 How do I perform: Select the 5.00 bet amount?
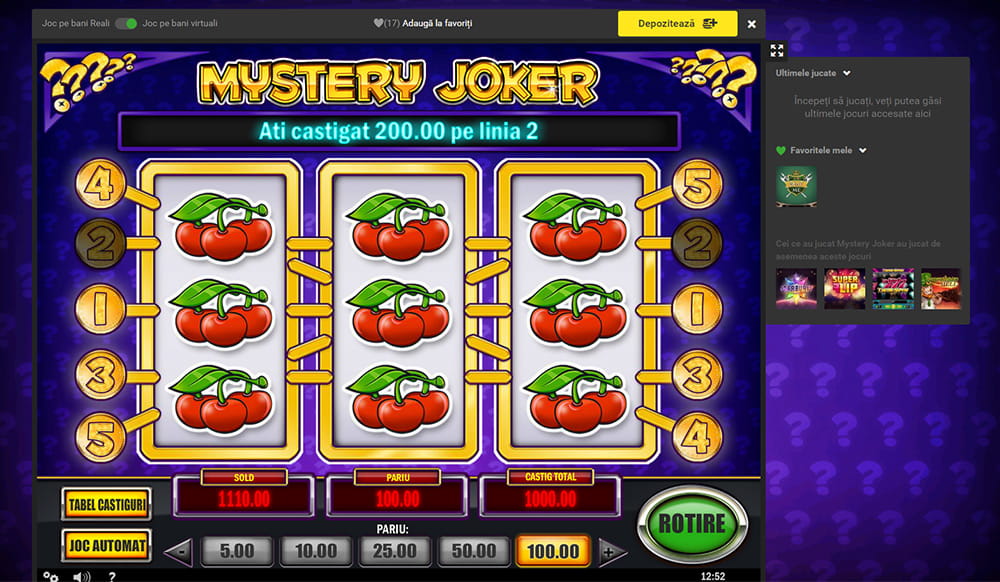tap(237, 551)
